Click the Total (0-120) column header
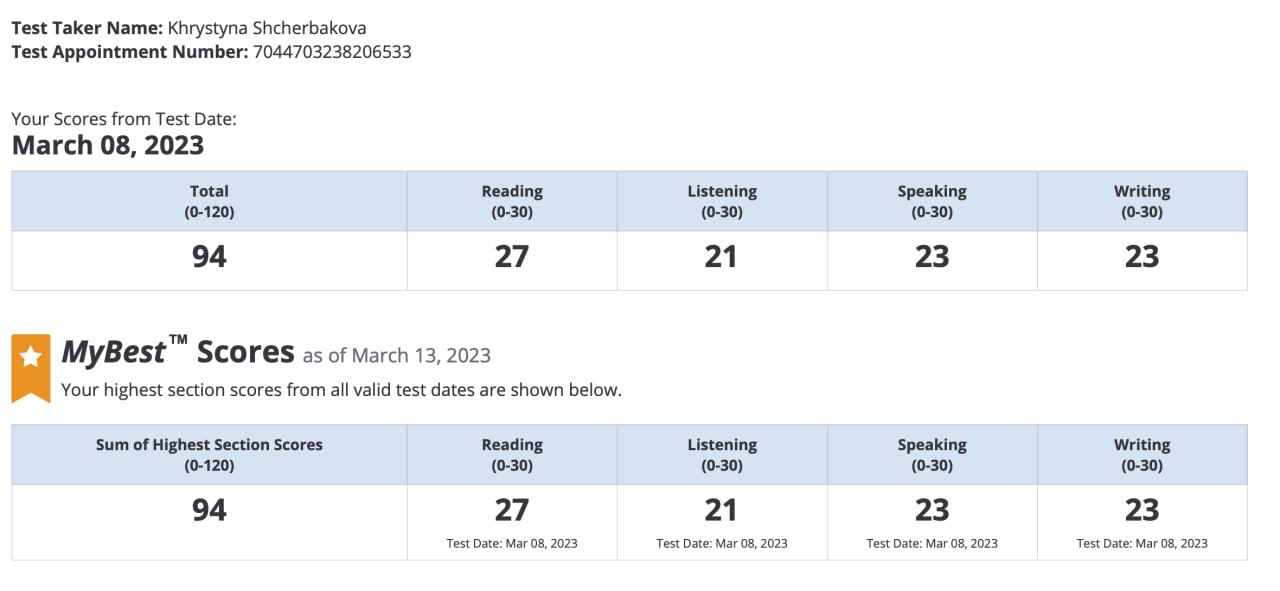Image resolution: width=1280 pixels, height=591 pixels. click(x=209, y=201)
